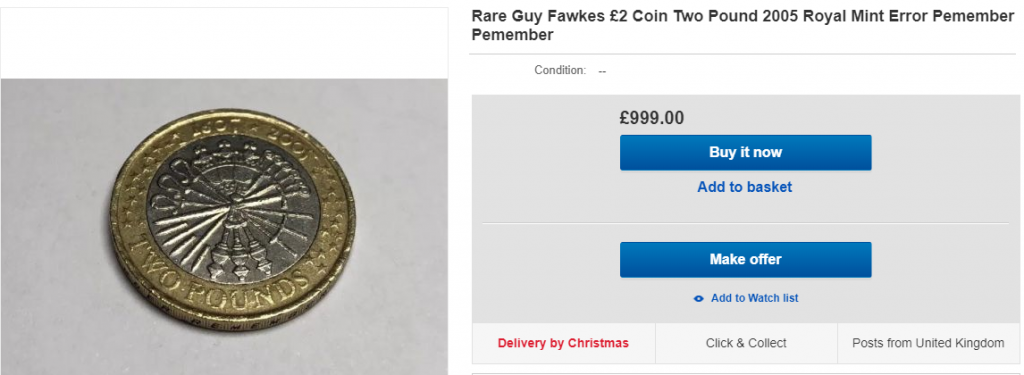Add the coin to basket
The image size is (1024, 375).
tap(744, 187)
